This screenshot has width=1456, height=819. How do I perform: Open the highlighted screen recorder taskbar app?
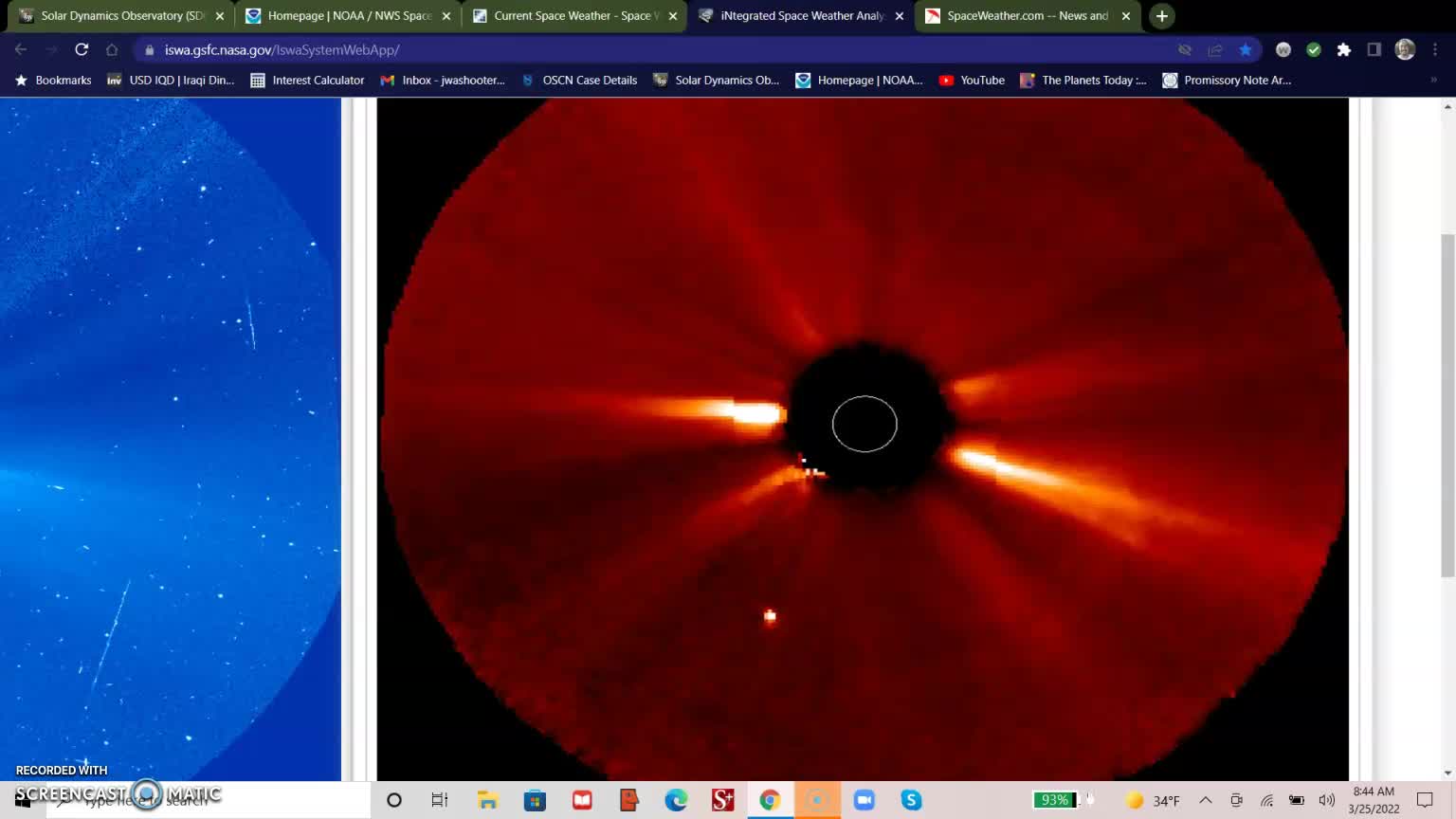817,801
